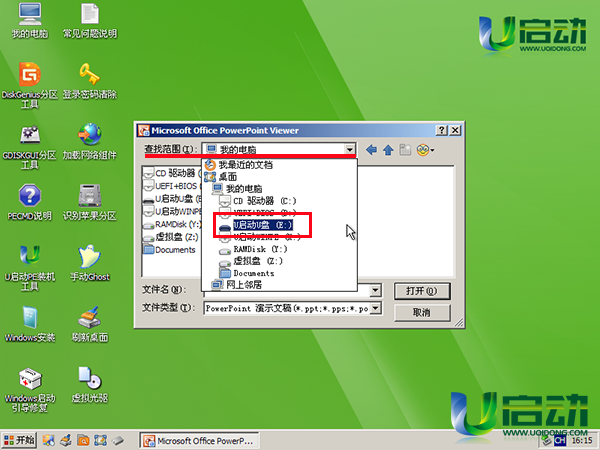The image size is (600, 450).
Task: Click the 16:15 clock in the tray
Action: tap(582, 441)
